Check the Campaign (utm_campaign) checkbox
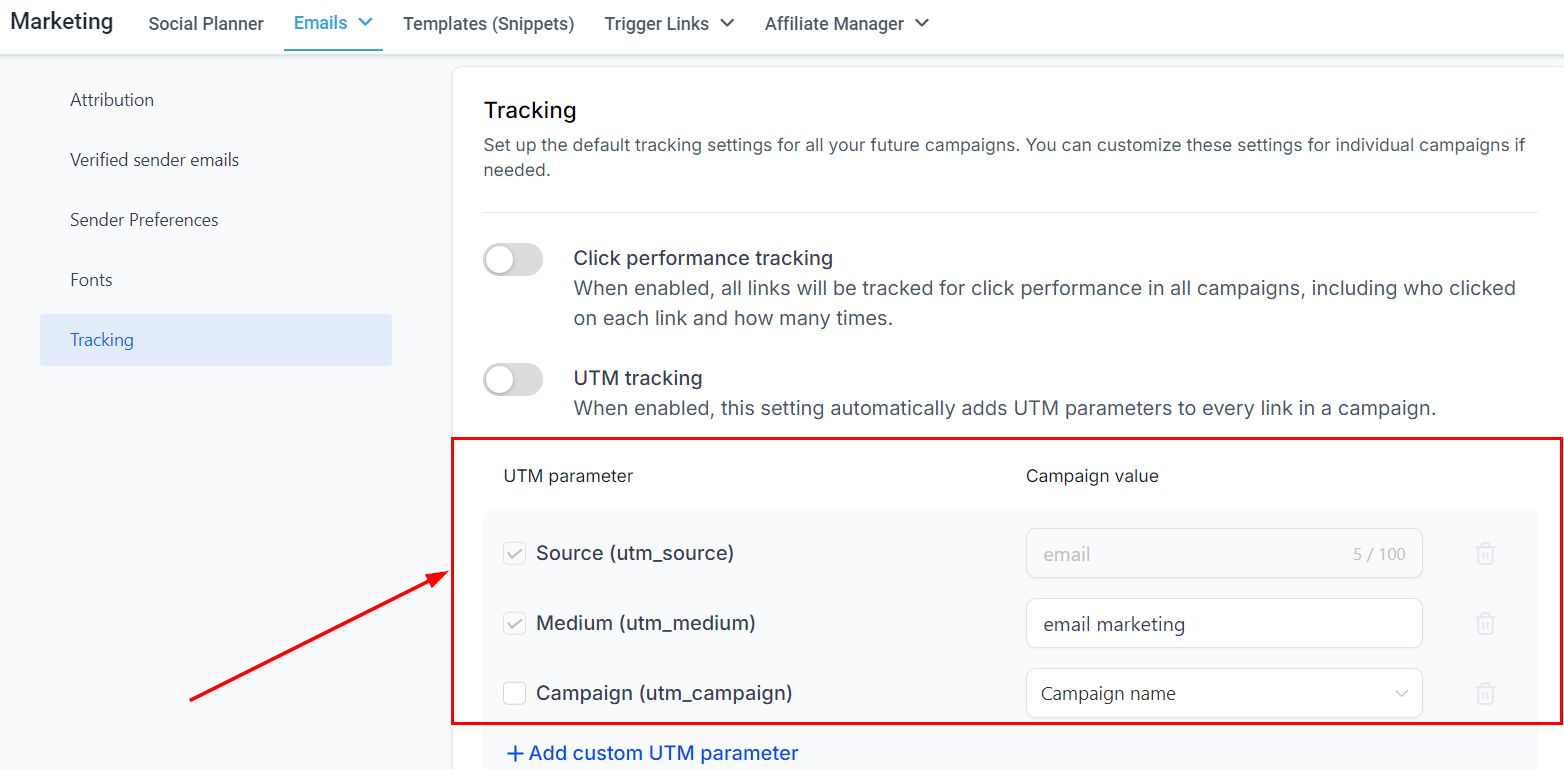 point(515,693)
